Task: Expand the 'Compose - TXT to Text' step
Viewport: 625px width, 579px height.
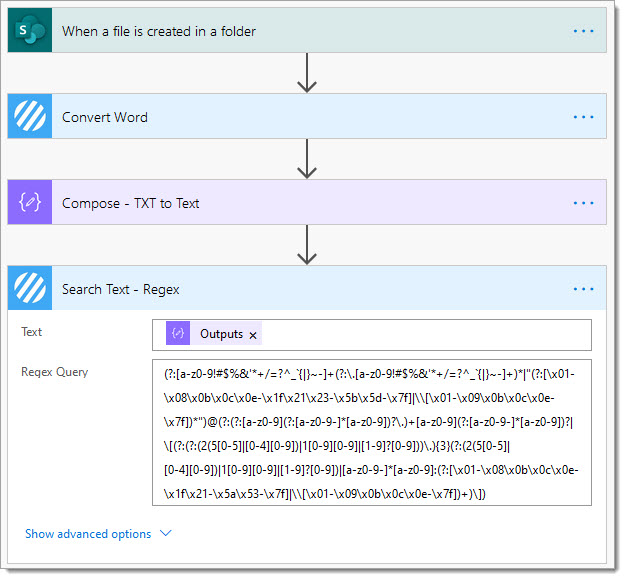Action: click(307, 202)
